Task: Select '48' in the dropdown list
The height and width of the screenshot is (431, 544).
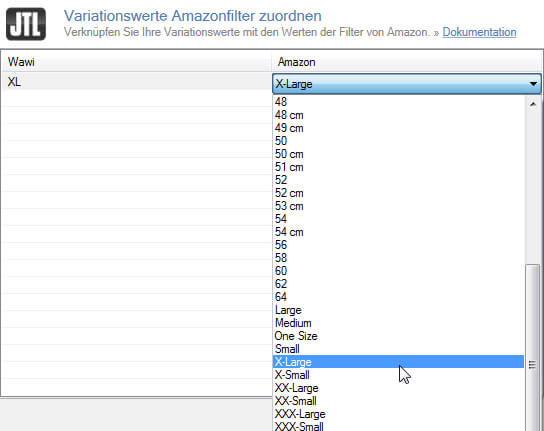Action: pos(398,102)
